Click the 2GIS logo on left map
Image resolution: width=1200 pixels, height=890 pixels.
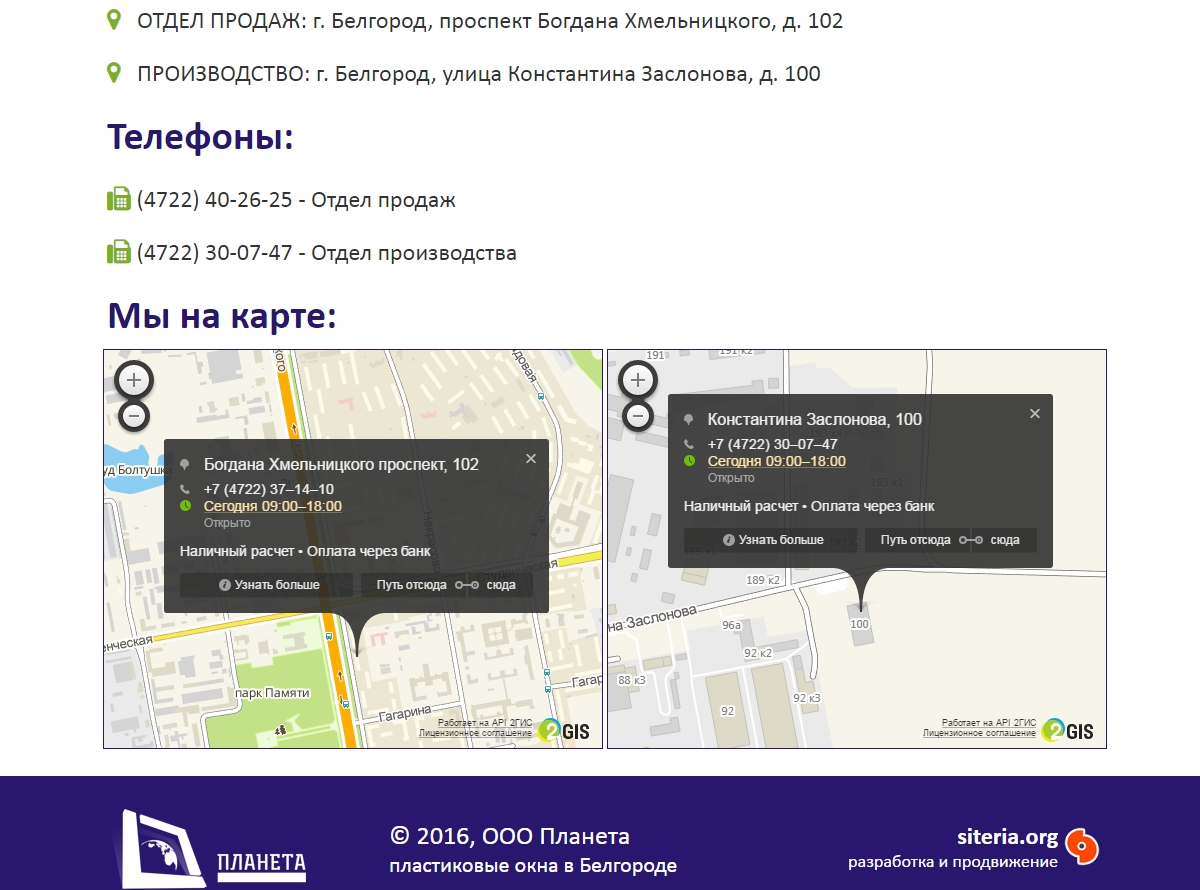click(564, 731)
